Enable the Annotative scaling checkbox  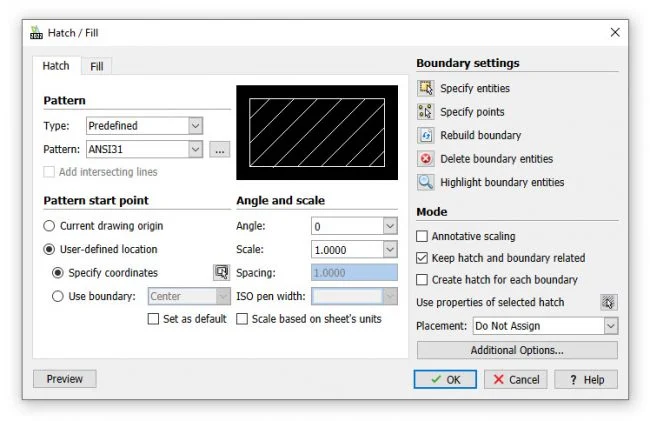422,236
